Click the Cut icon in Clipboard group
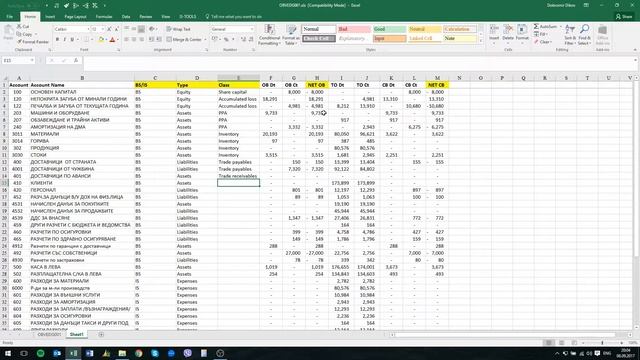 19,27
